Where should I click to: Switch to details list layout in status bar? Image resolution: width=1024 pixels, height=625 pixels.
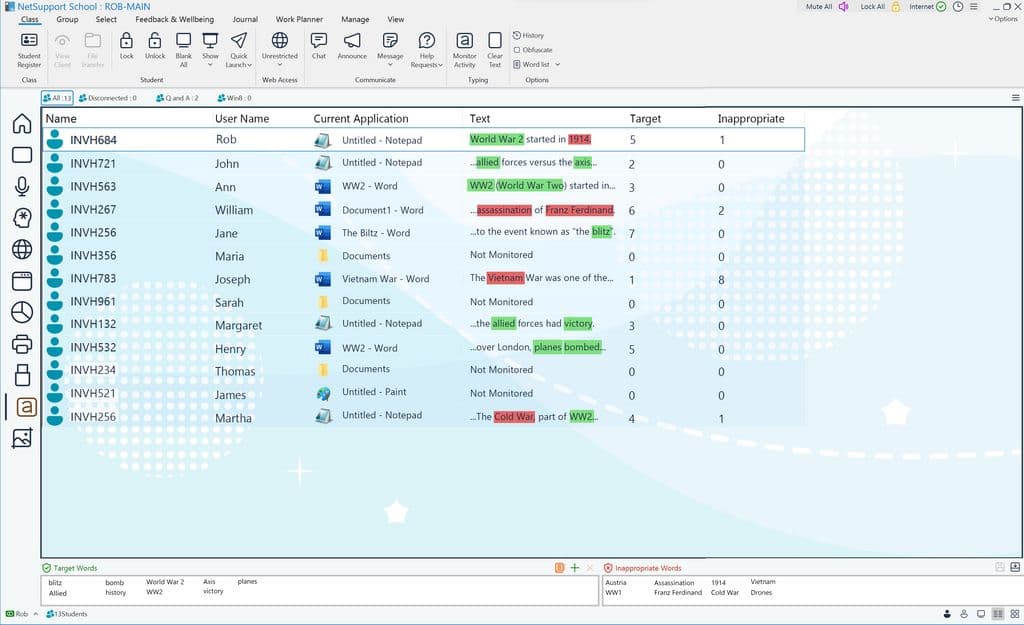[x=998, y=614]
